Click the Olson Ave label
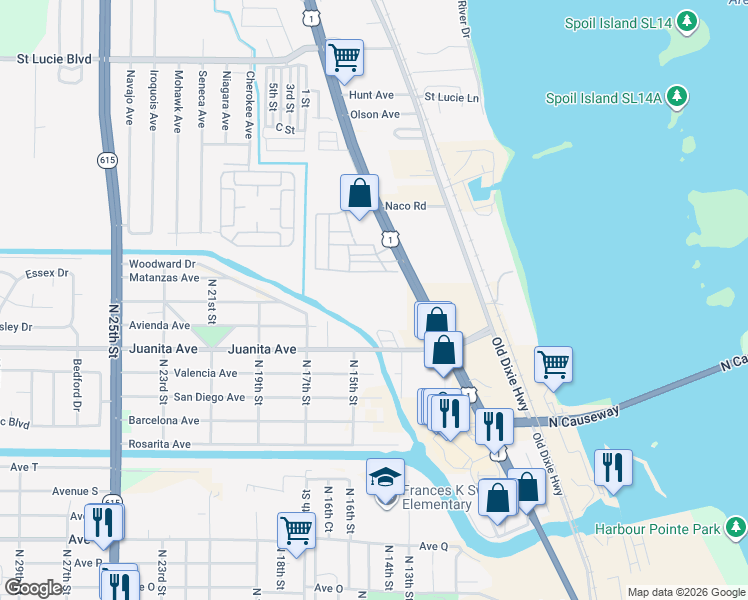This screenshot has width=748, height=600. (x=375, y=114)
